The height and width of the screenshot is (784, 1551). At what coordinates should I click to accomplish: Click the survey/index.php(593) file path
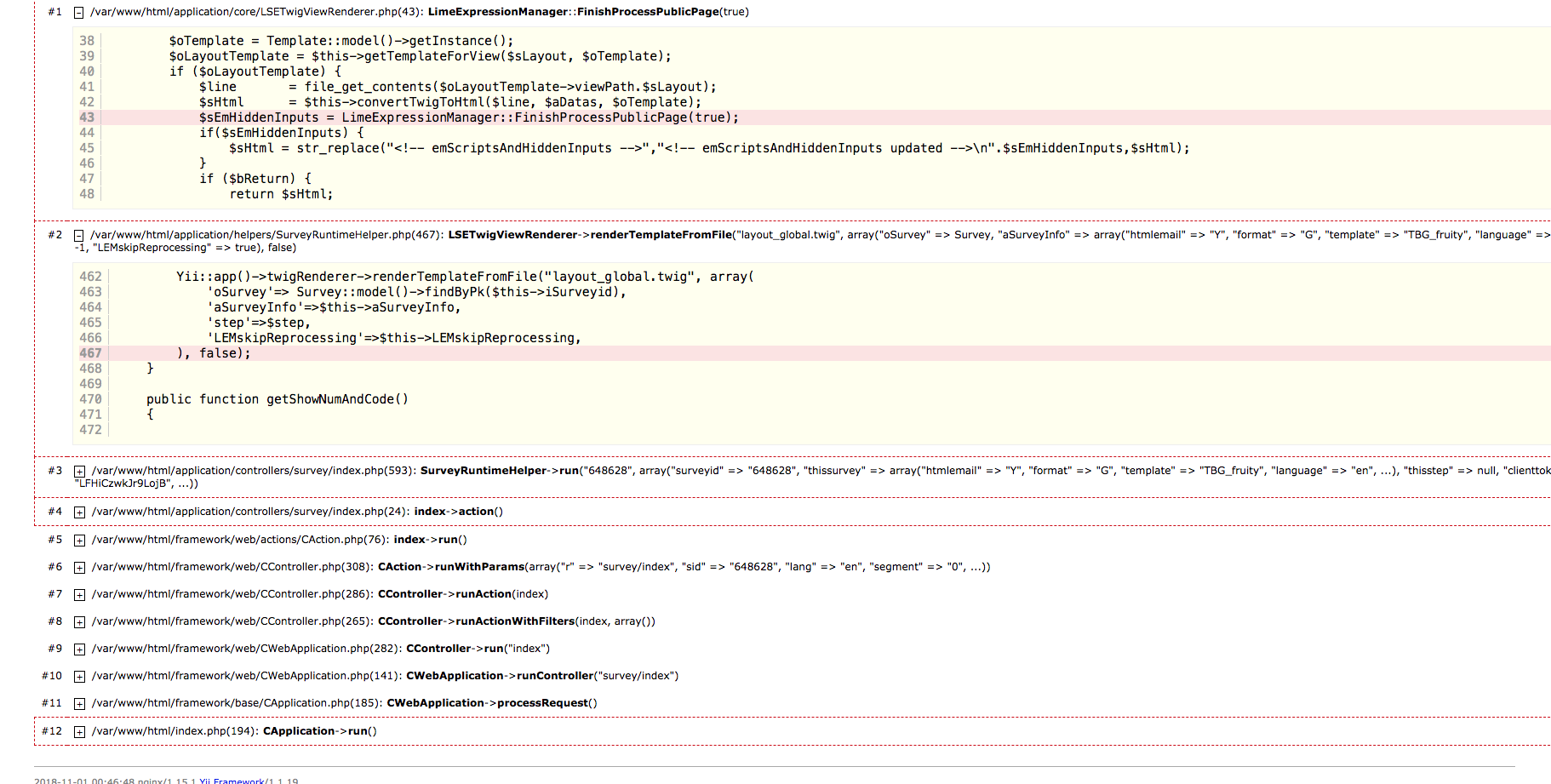[x=254, y=471]
